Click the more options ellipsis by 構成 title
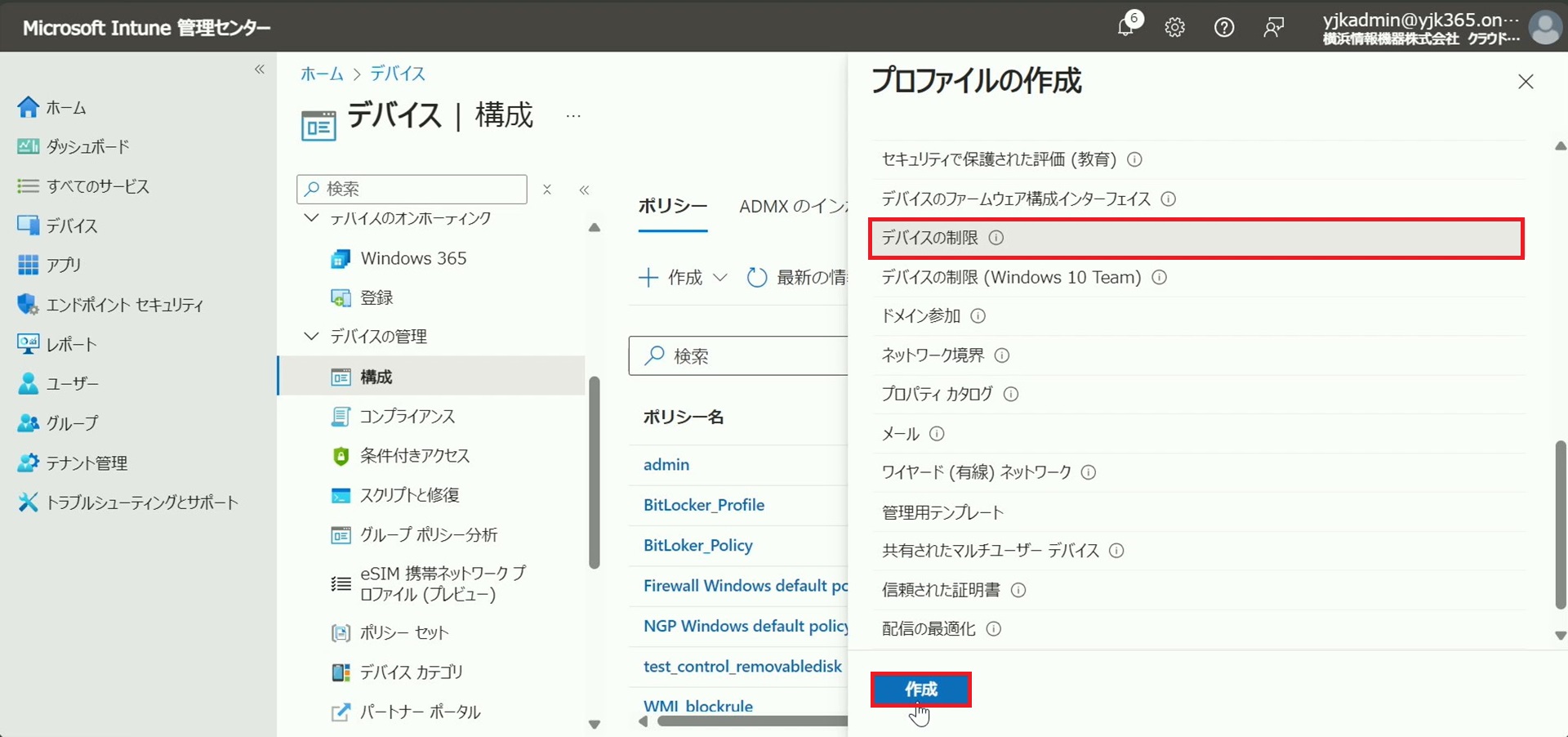 click(x=573, y=116)
